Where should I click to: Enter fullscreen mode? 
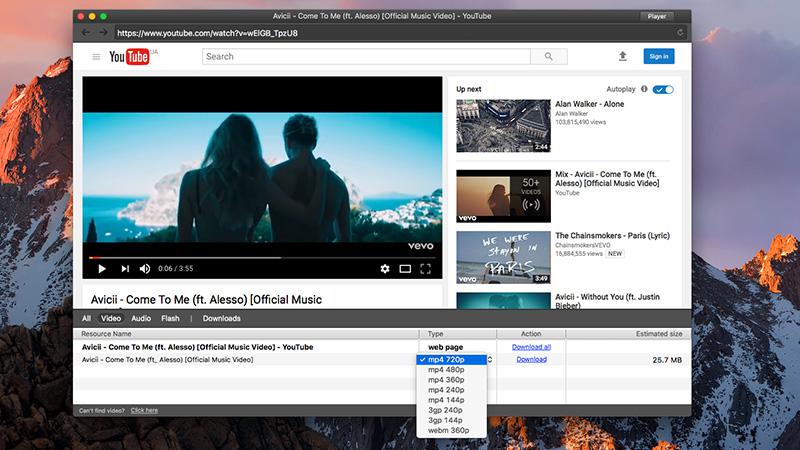click(x=426, y=268)
